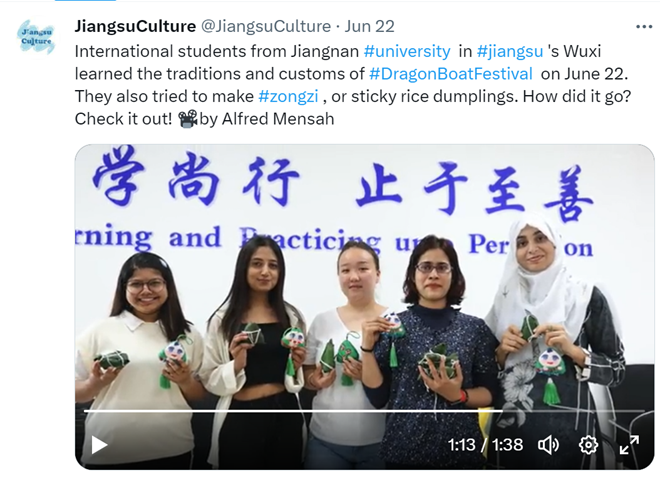Click the @JiangsuCulture handle
Image resolution: width=660 pixels, height=478 pixels.
(x=266, y=26)
